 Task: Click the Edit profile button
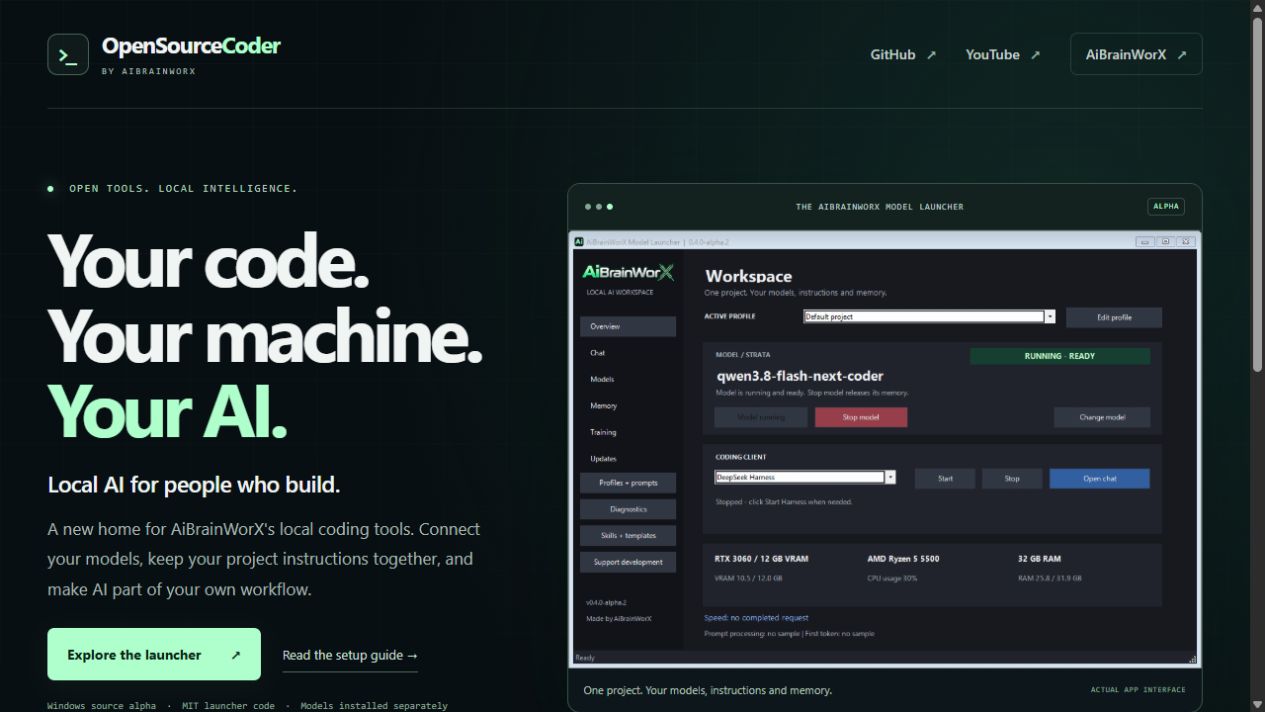coord(1114,317)
